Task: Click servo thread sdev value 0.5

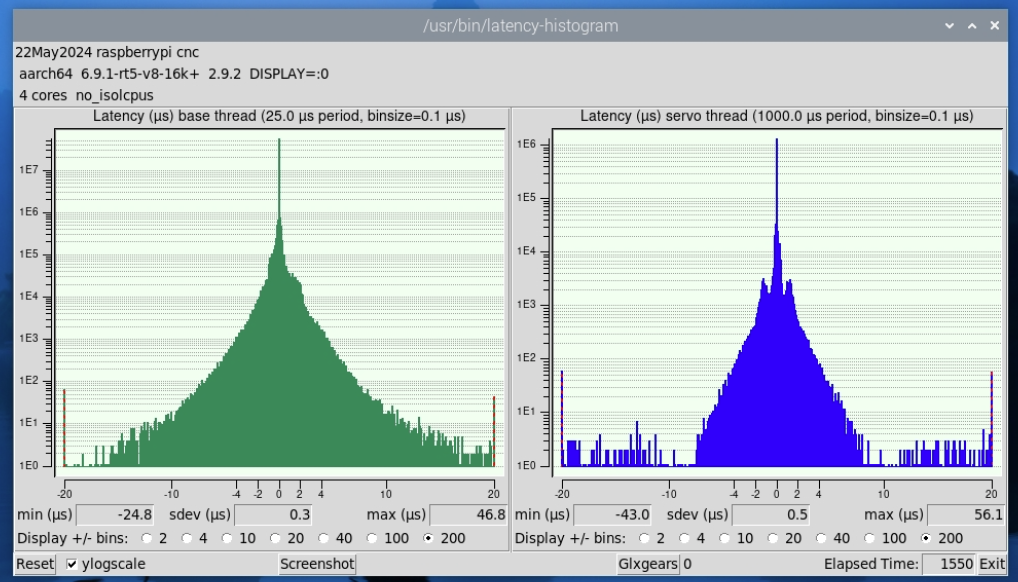Action: (x=771, y=515)
